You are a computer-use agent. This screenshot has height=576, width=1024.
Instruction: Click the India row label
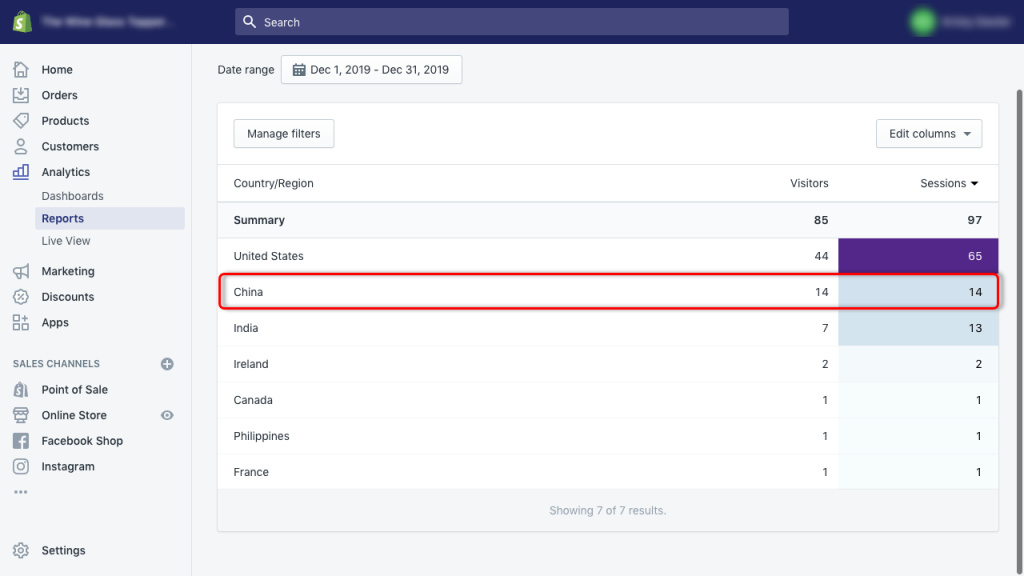coord(246,328)
